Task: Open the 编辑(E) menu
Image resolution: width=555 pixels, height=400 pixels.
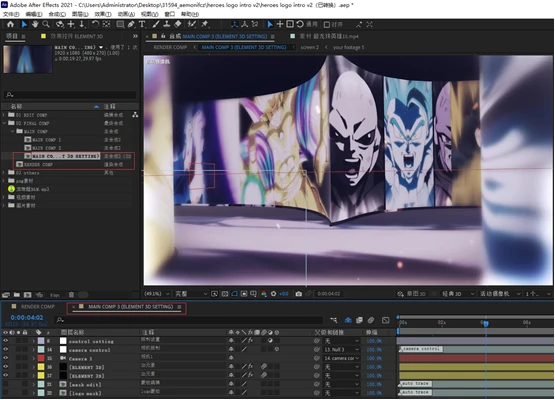Action: point(34,14)
